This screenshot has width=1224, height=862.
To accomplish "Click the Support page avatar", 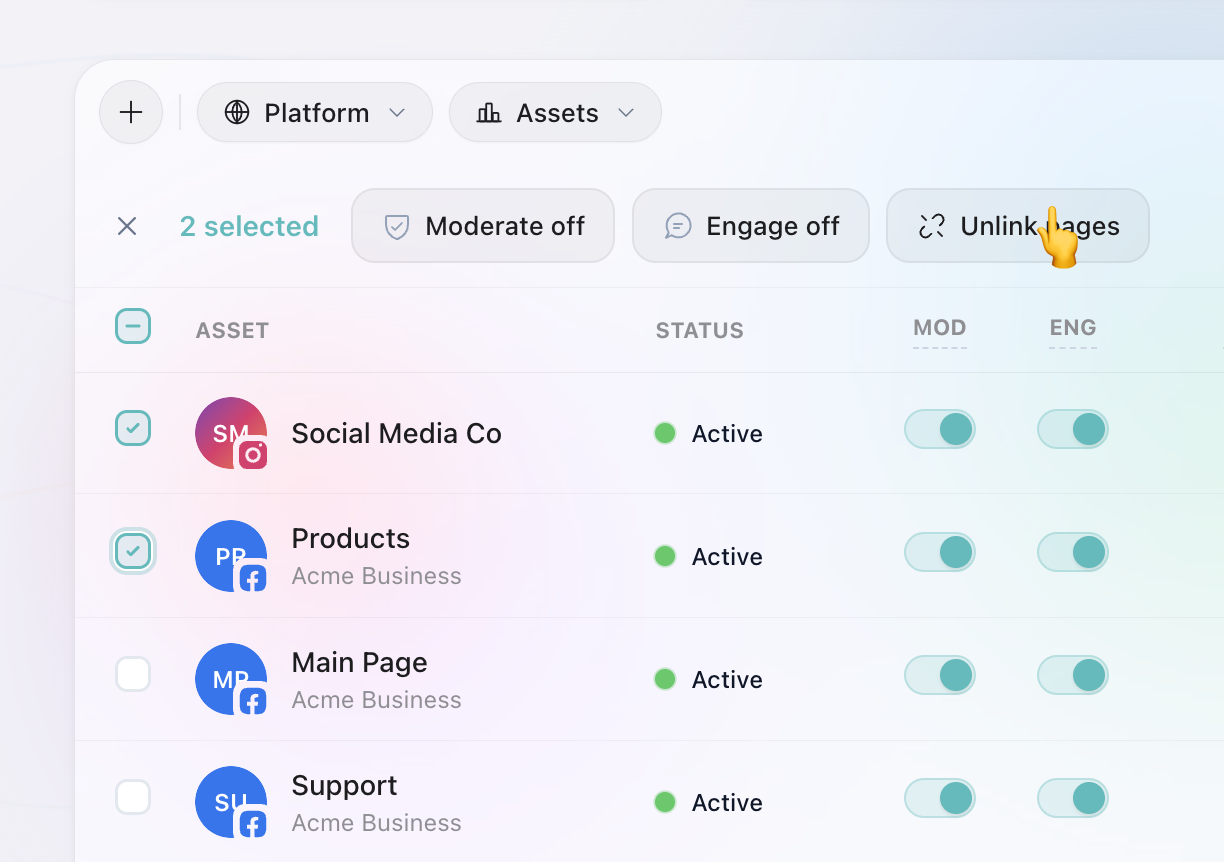I will (231, 801).
